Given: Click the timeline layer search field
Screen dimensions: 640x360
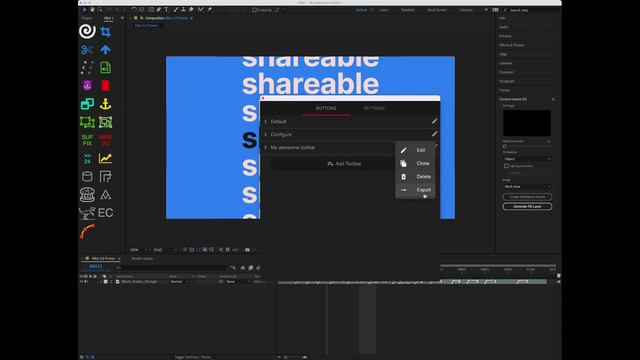Looking at the screenshot, I should click(171, 268).
